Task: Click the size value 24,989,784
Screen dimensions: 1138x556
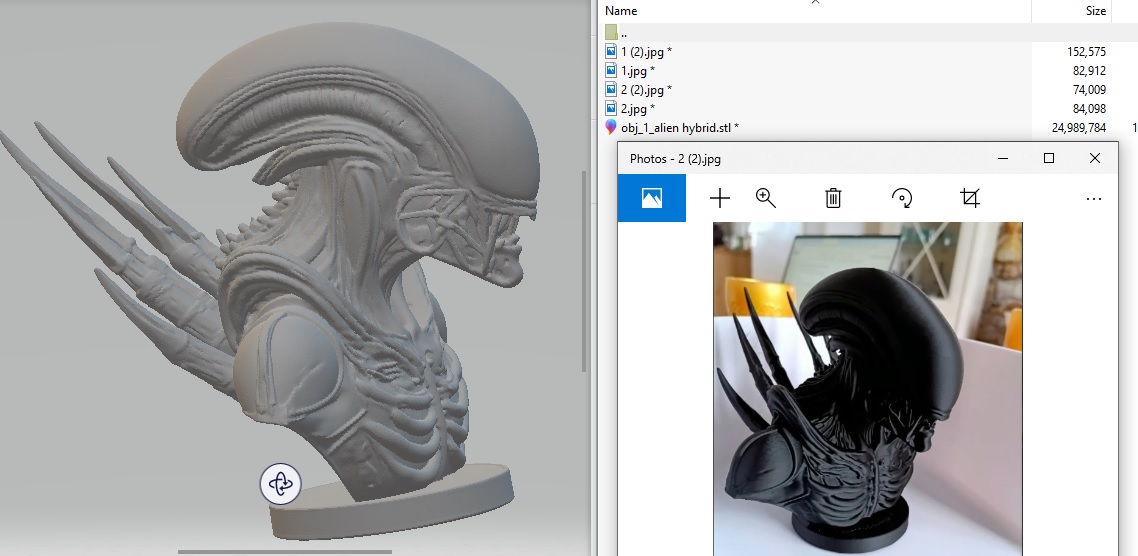Action: click(1078, 128)
